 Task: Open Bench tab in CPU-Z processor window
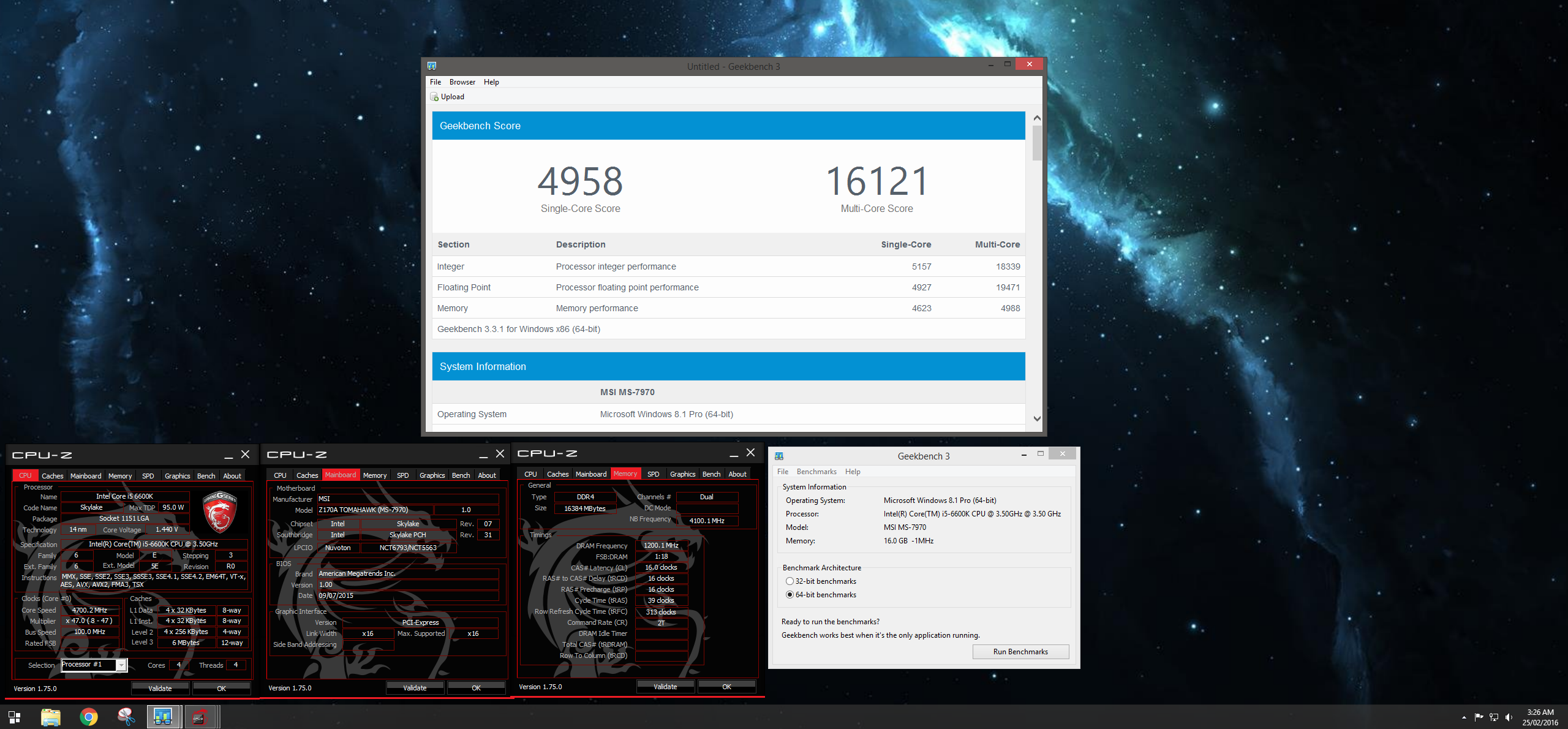click(x=206, y=476)
